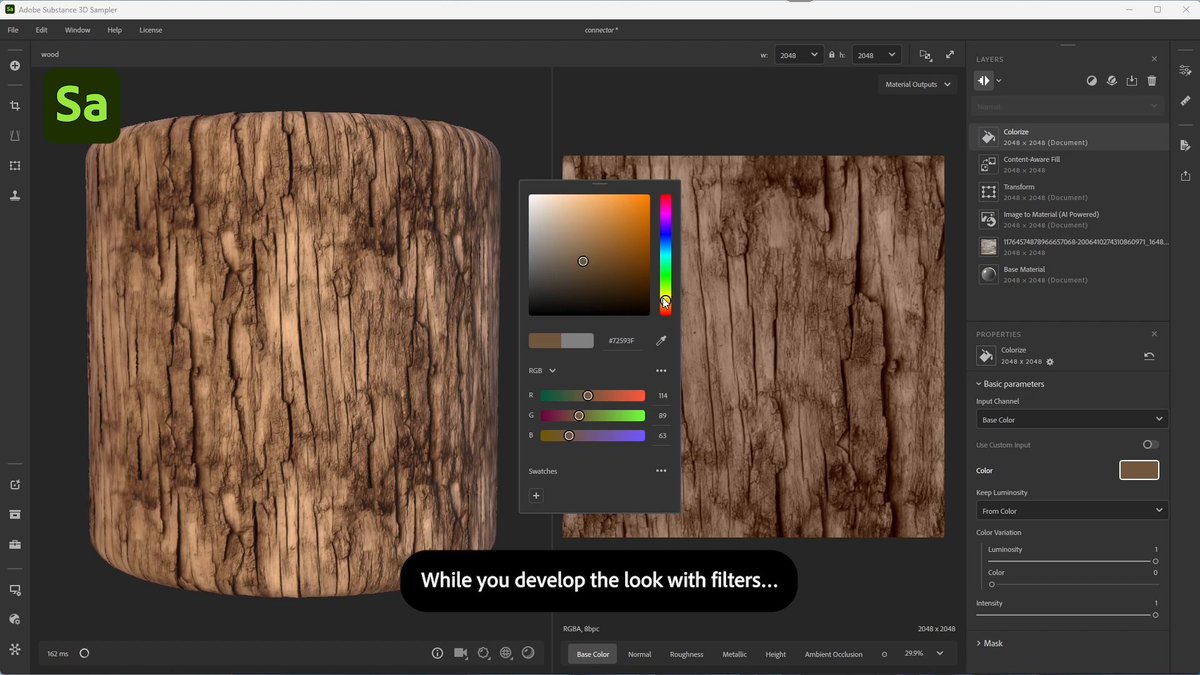This screenshot has width=1200, height=675.
Task: Open the Keep Luminosity From Color dropdown
Action: (x=1071, y=511)
